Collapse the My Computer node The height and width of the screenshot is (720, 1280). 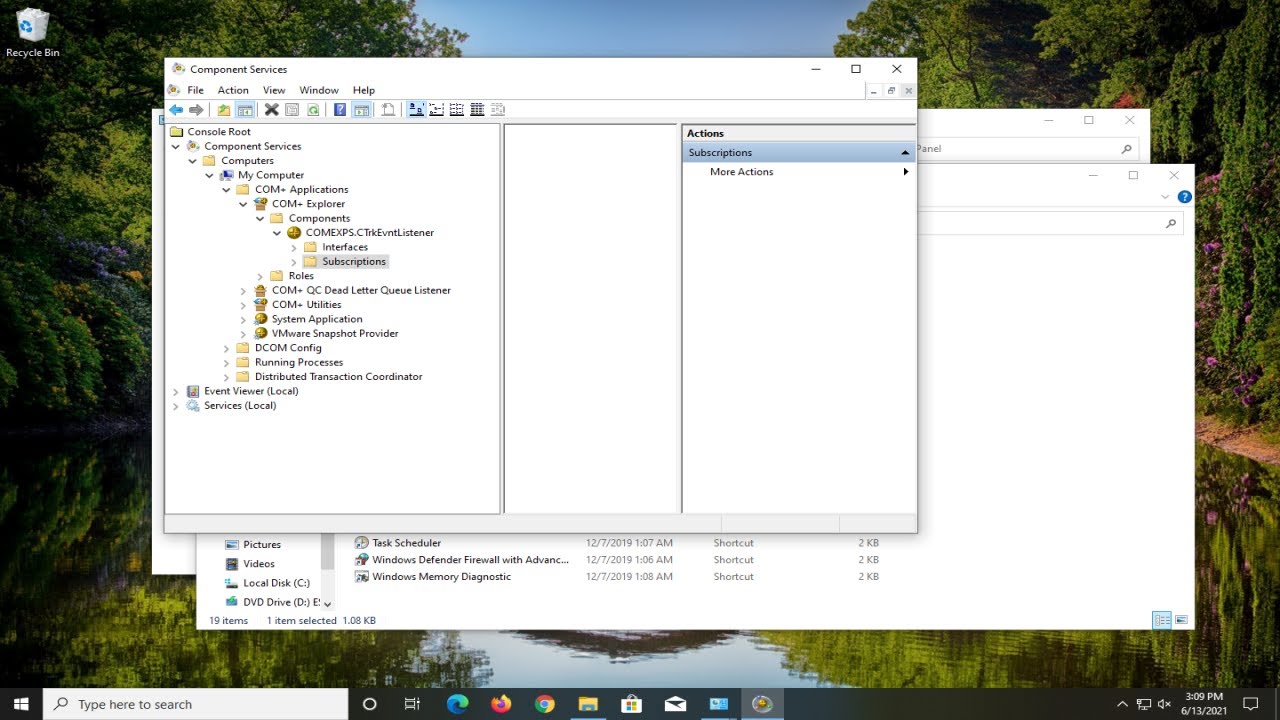tap(210, 175)
